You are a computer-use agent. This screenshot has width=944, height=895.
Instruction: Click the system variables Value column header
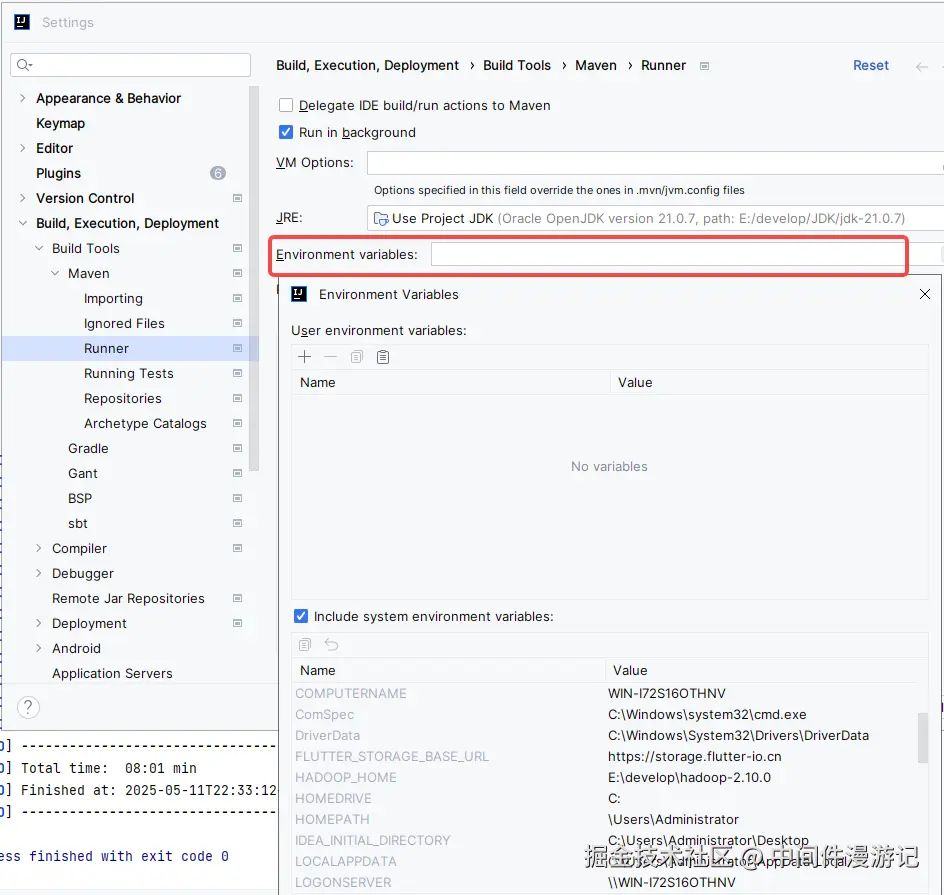click(763, 670)
